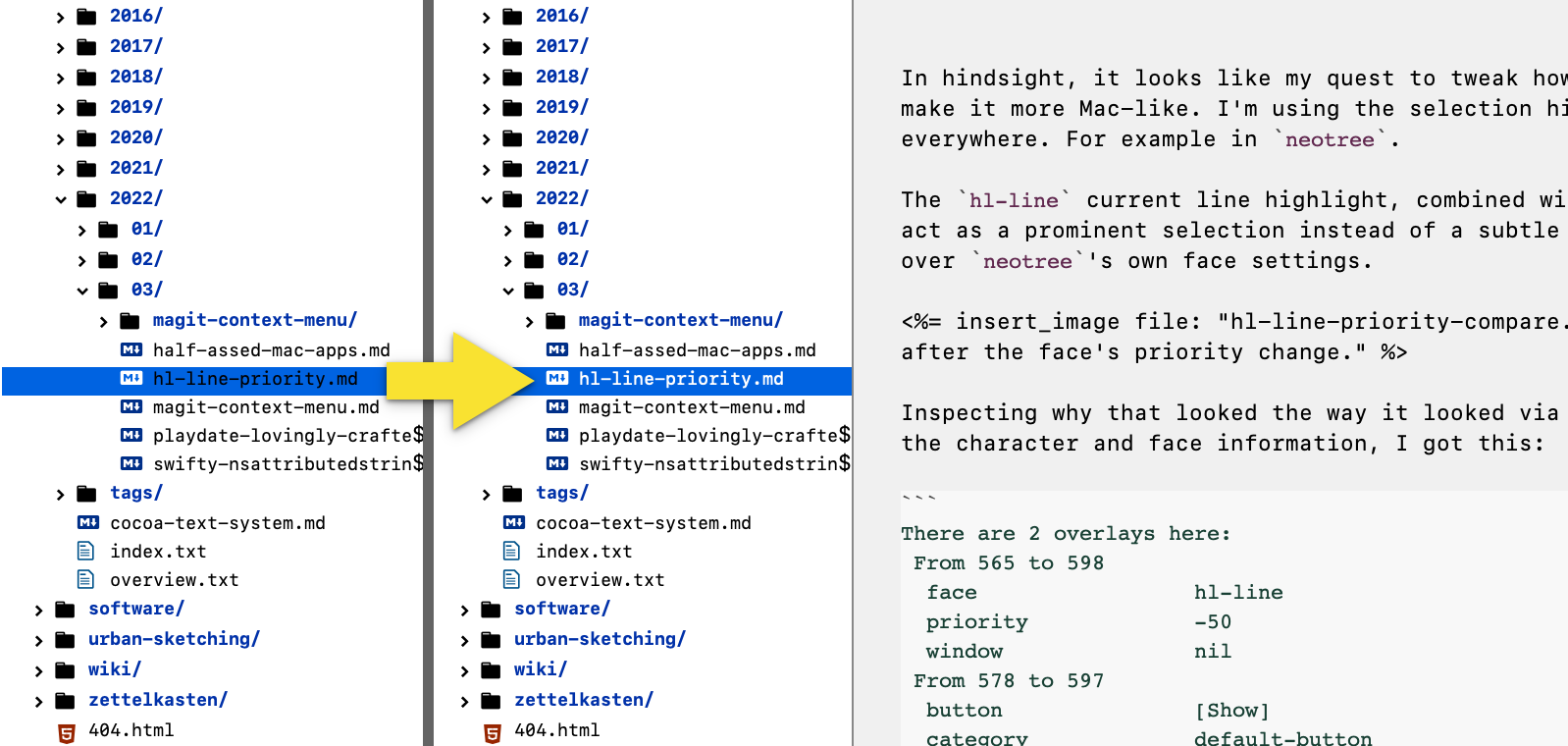Click document icon of index.txt in left tree

coord(86,551)
